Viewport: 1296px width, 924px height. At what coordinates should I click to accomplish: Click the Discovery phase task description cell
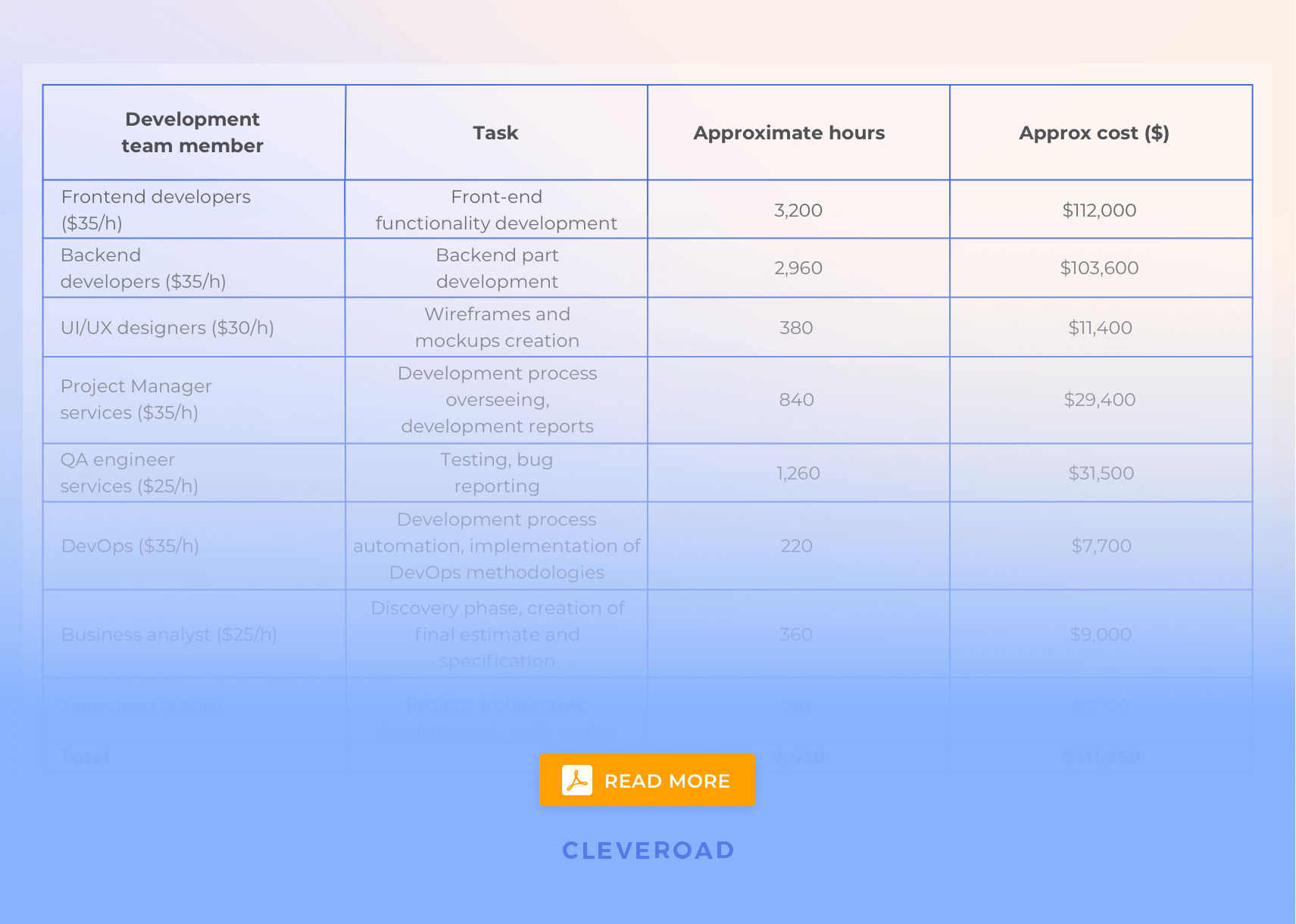[496, 634]
